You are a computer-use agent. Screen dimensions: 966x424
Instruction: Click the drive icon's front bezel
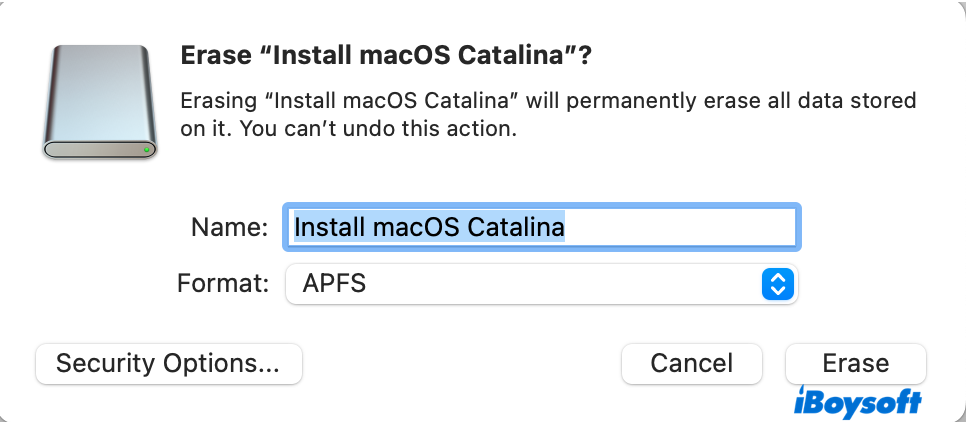tap(95, 150)
